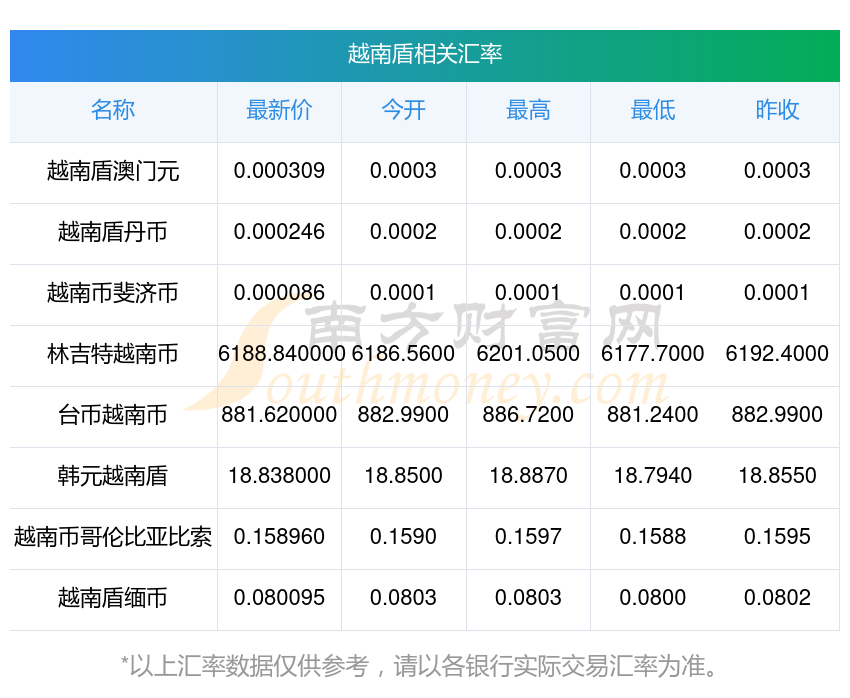The width and height of the screenshot is (850, 698).
Task: Click the disclaimer note below the table
Action: pos(419,666)
